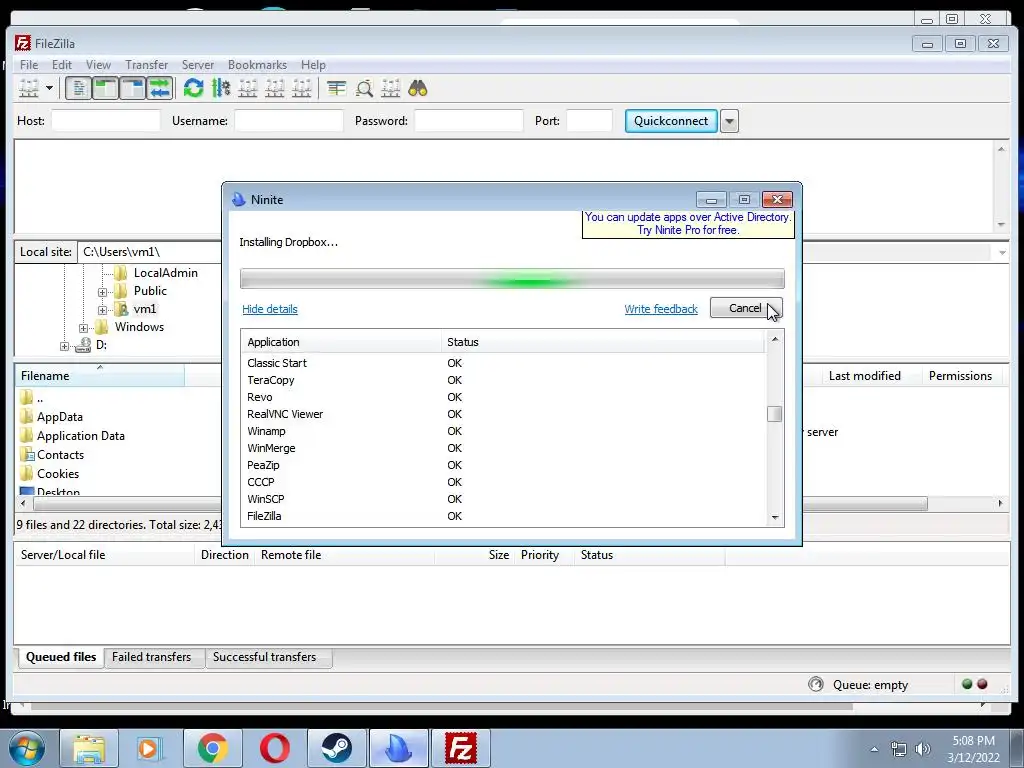Open the Transfer menu

click(146, 65)
